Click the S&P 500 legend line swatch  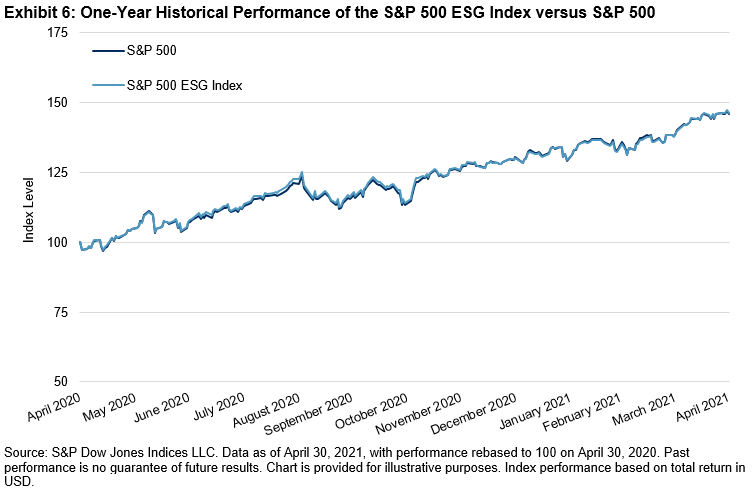[108, 50]
